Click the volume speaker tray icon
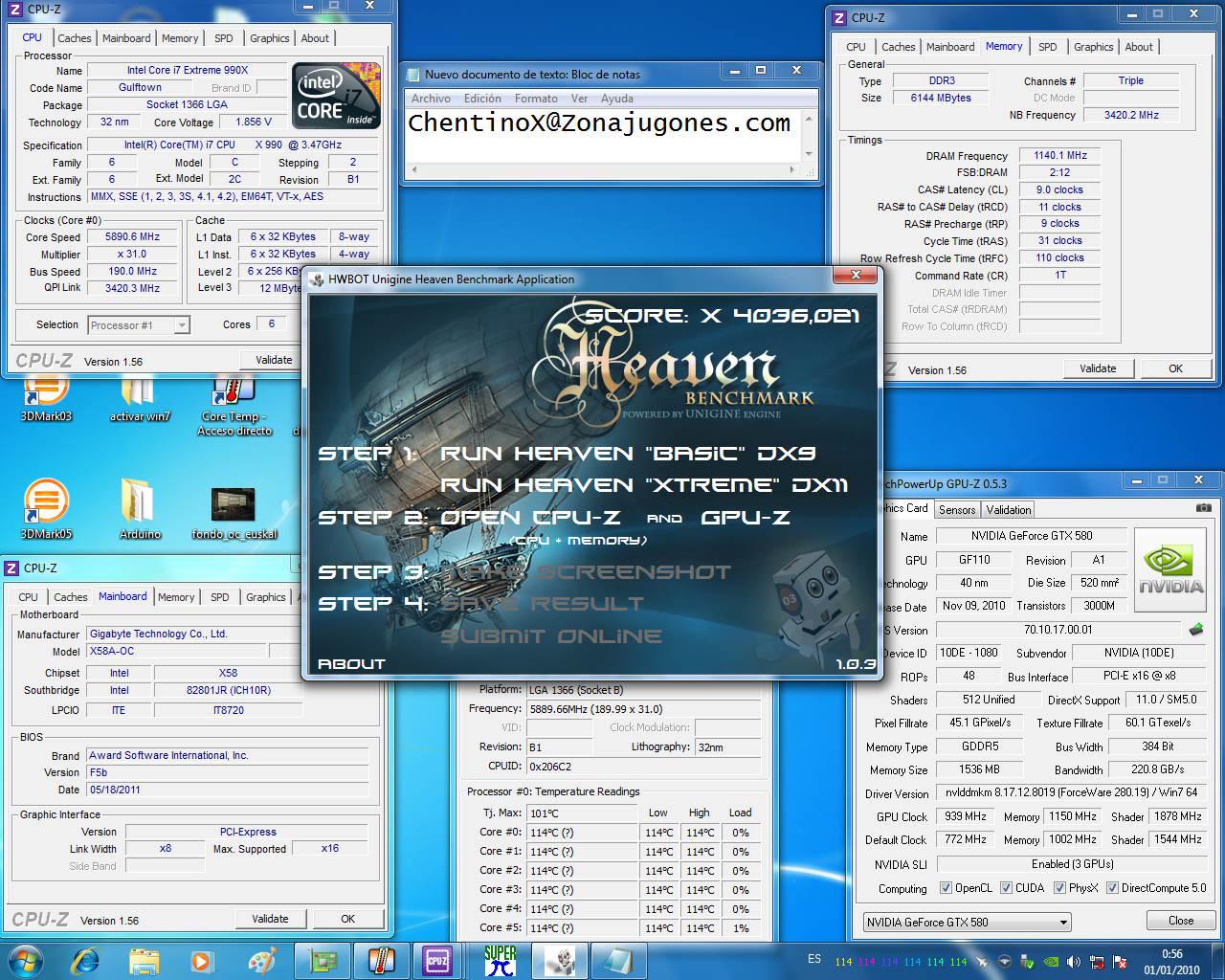 [1074, 962]
